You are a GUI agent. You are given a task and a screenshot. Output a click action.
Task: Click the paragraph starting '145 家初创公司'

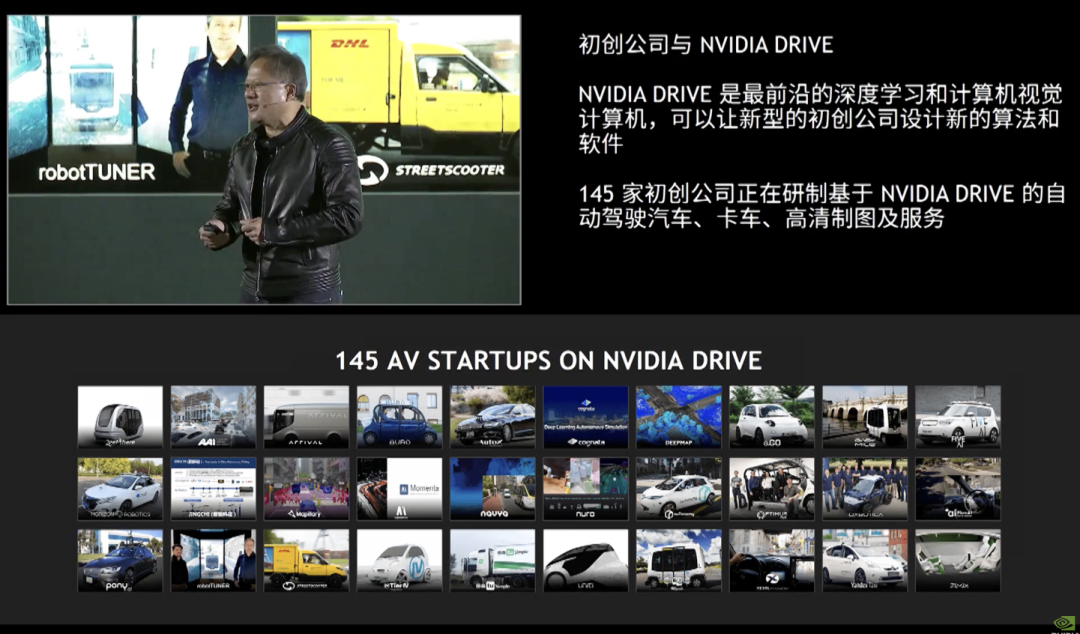(822, 205)
